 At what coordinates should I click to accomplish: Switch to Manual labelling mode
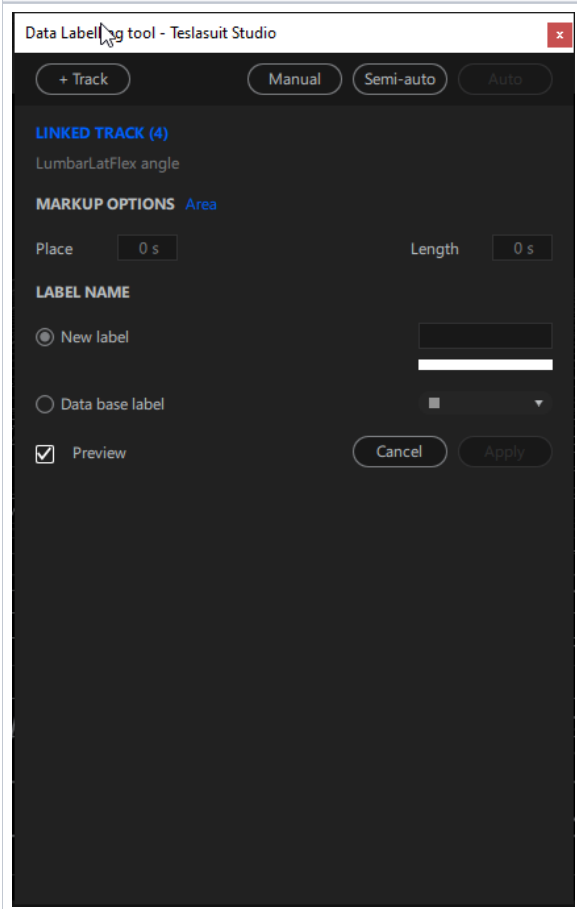pos(295,79)
